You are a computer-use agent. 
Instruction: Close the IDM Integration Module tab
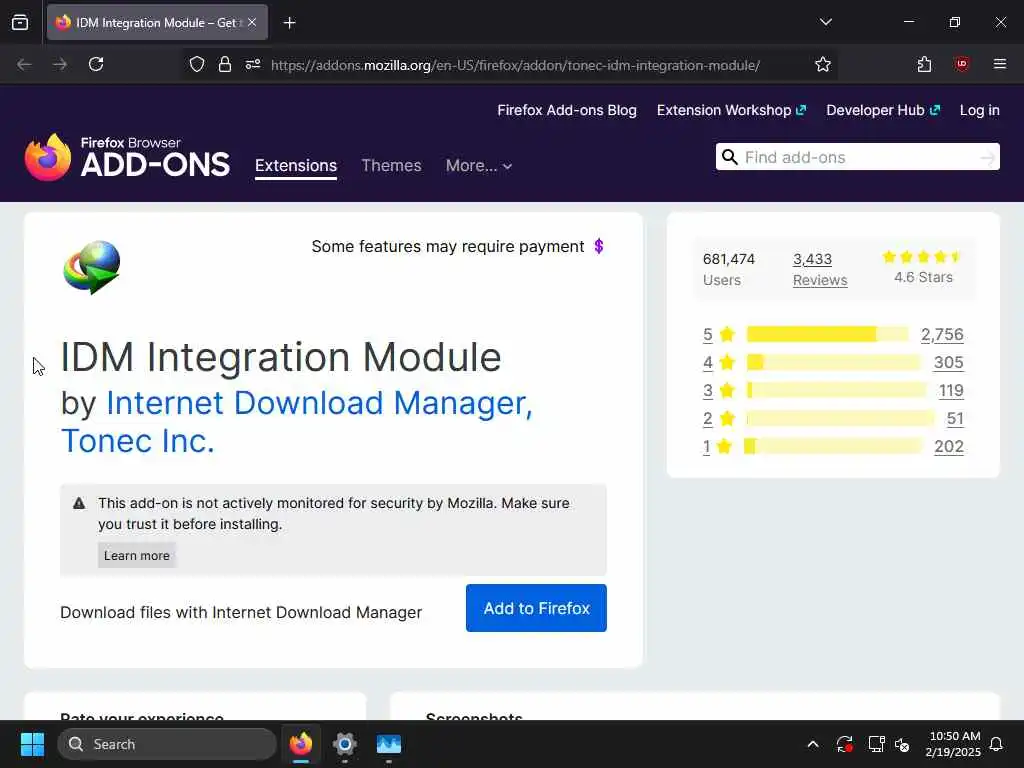[252, 22]
